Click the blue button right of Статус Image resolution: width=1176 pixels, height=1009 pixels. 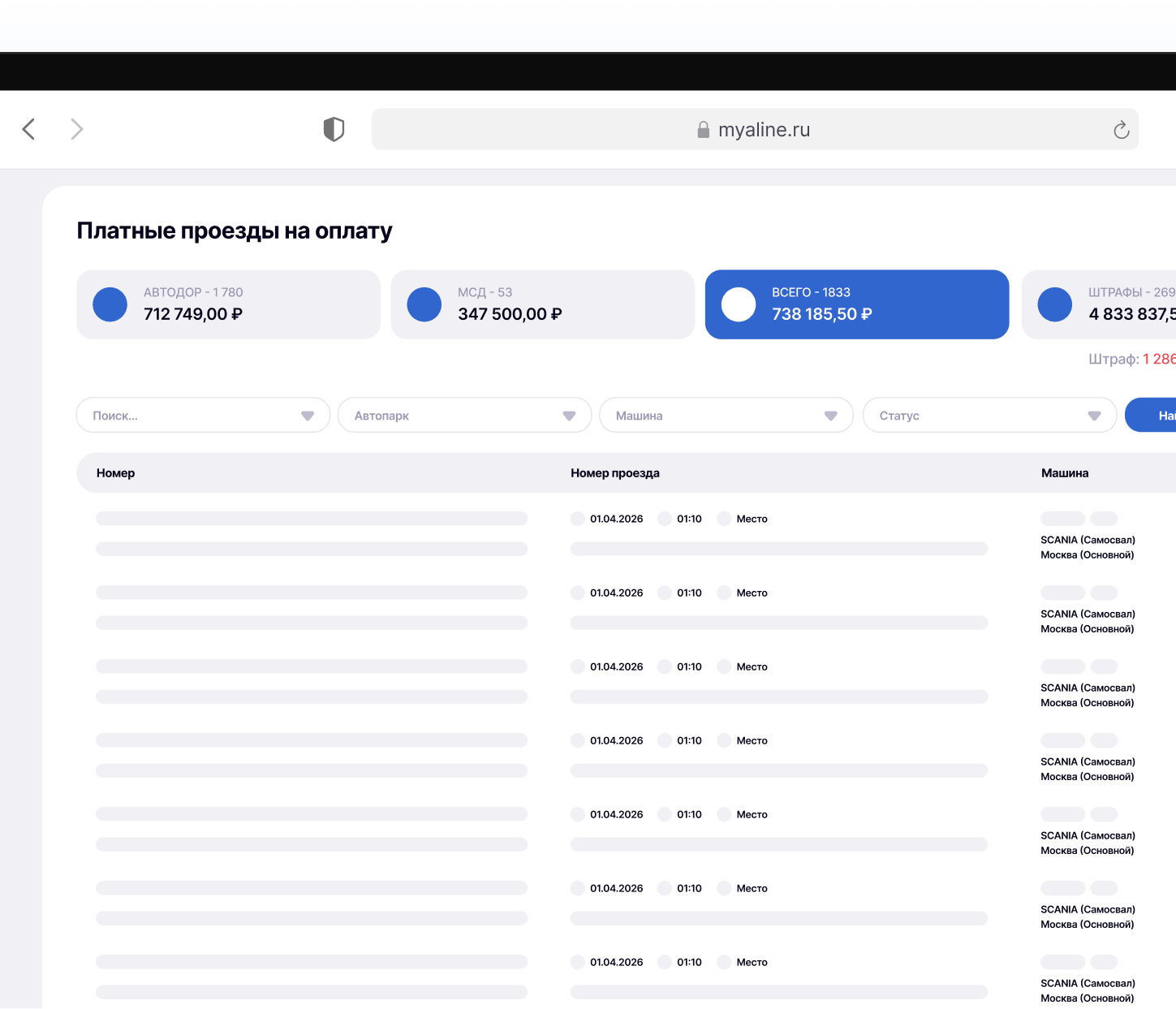1151,415
